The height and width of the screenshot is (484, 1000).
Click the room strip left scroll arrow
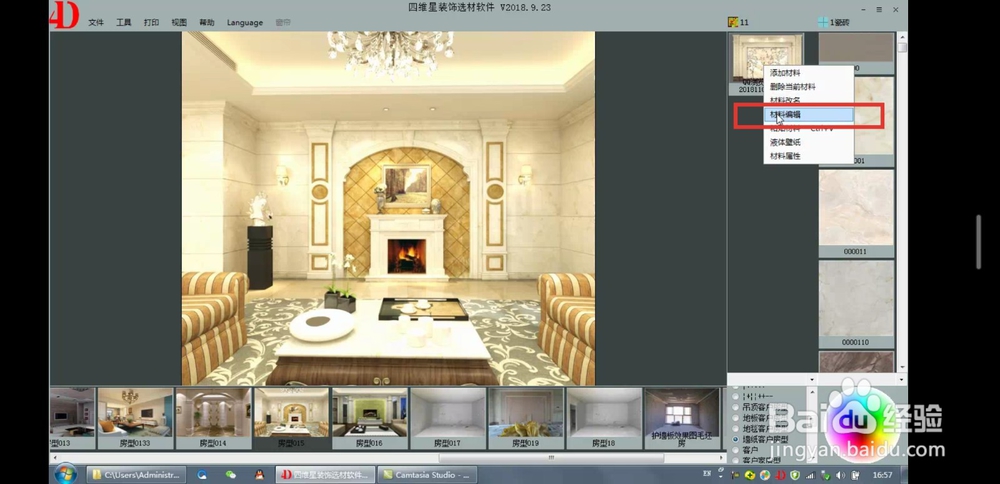pyautogui.click(x=54, y=457)
